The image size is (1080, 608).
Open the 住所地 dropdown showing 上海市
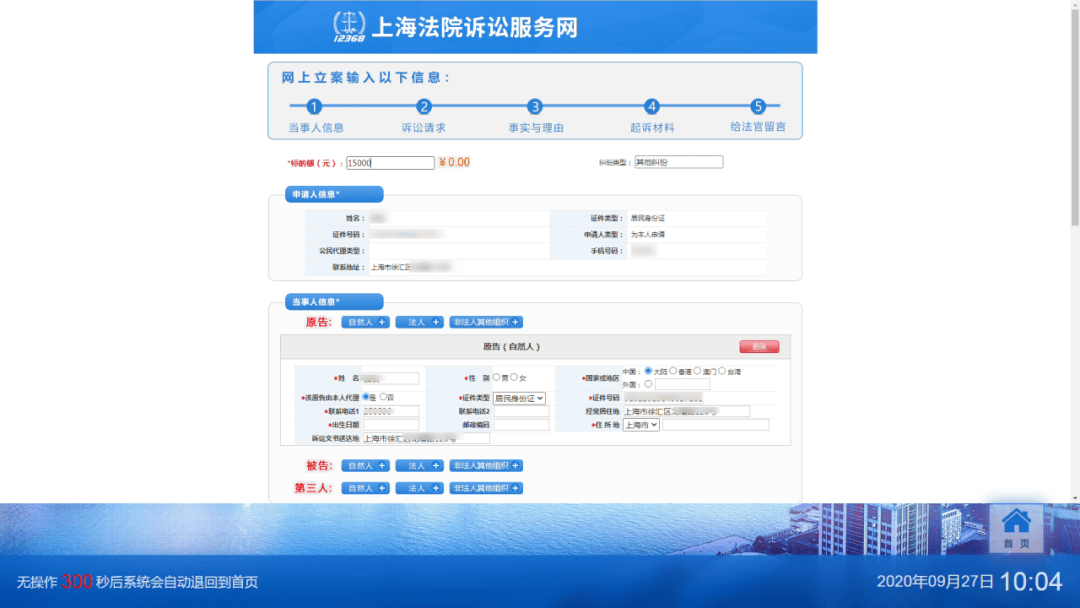click(641, 426)
